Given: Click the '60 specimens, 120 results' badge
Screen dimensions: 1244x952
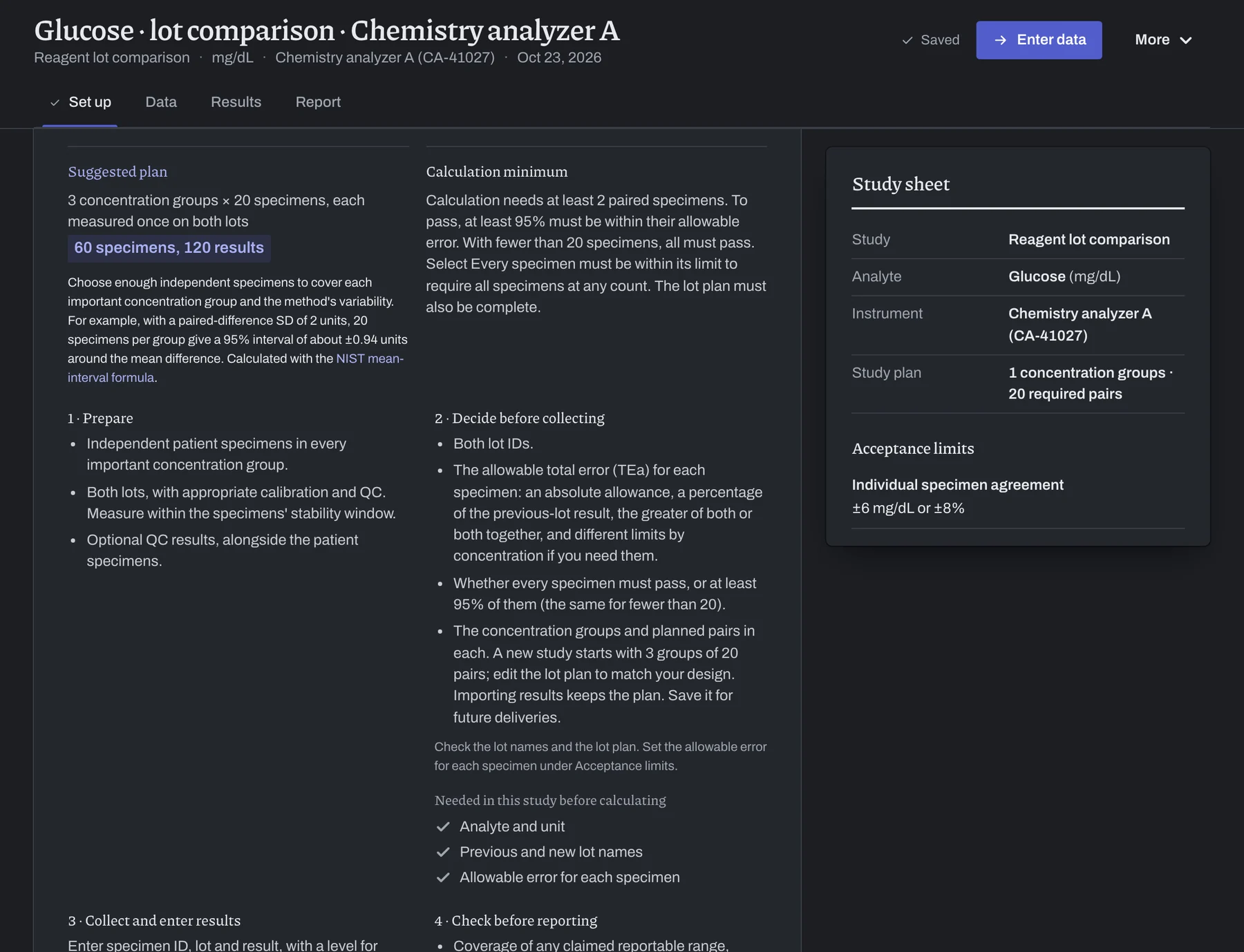Looking at the screenshot, I should pos(169,248).
